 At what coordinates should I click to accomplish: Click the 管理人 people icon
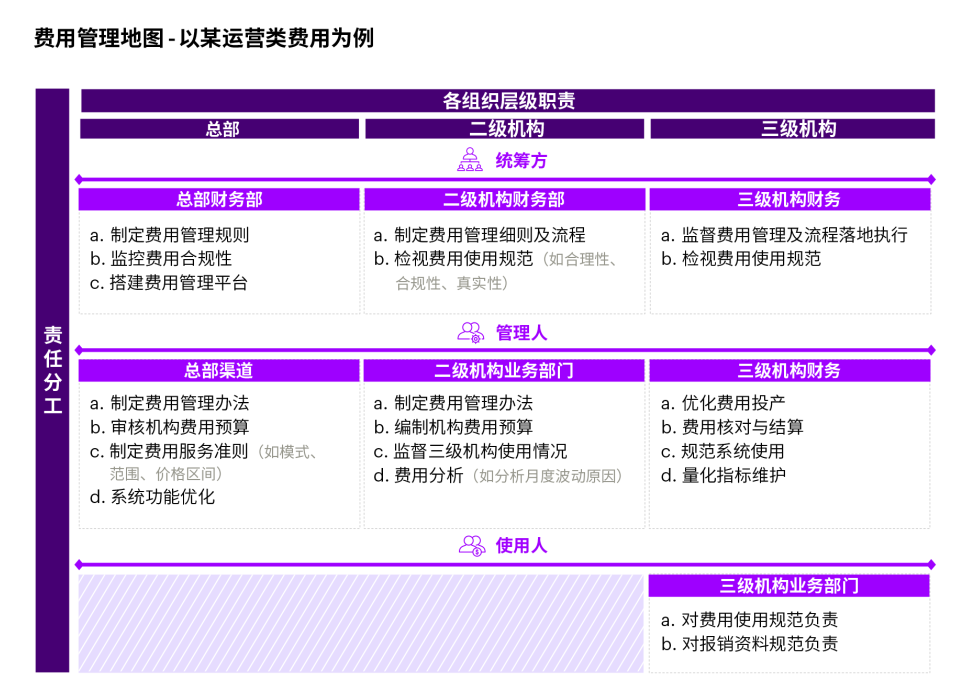click(470, 332)
